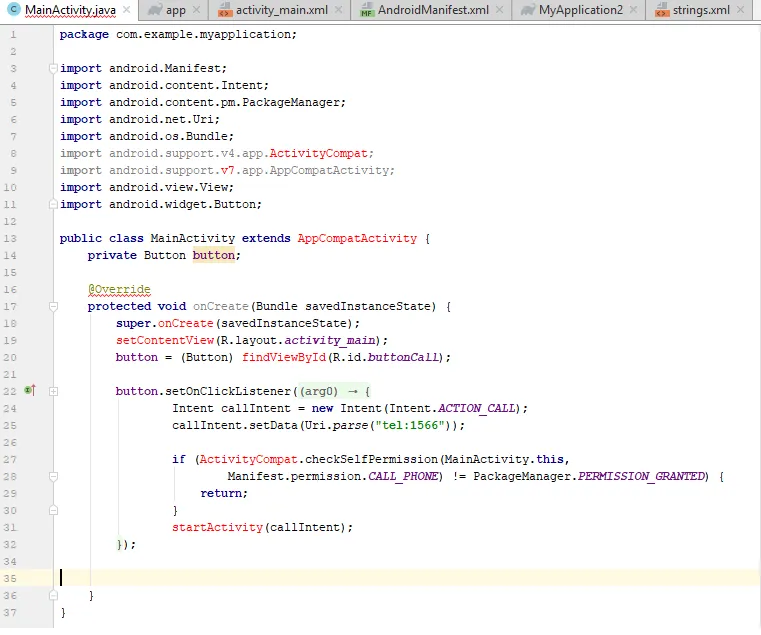761x635 pixels.
Task: Close the MainActivity.java tab
Action: point(126,10)
